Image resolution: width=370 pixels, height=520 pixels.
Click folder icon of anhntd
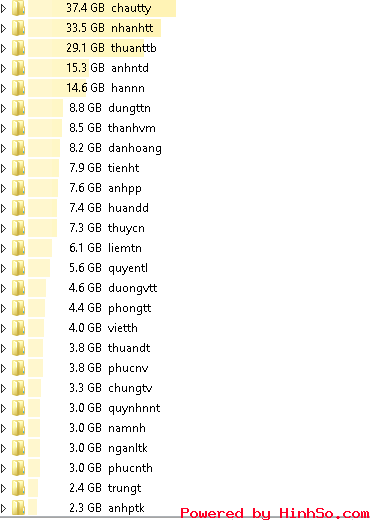tap(18, 68)
